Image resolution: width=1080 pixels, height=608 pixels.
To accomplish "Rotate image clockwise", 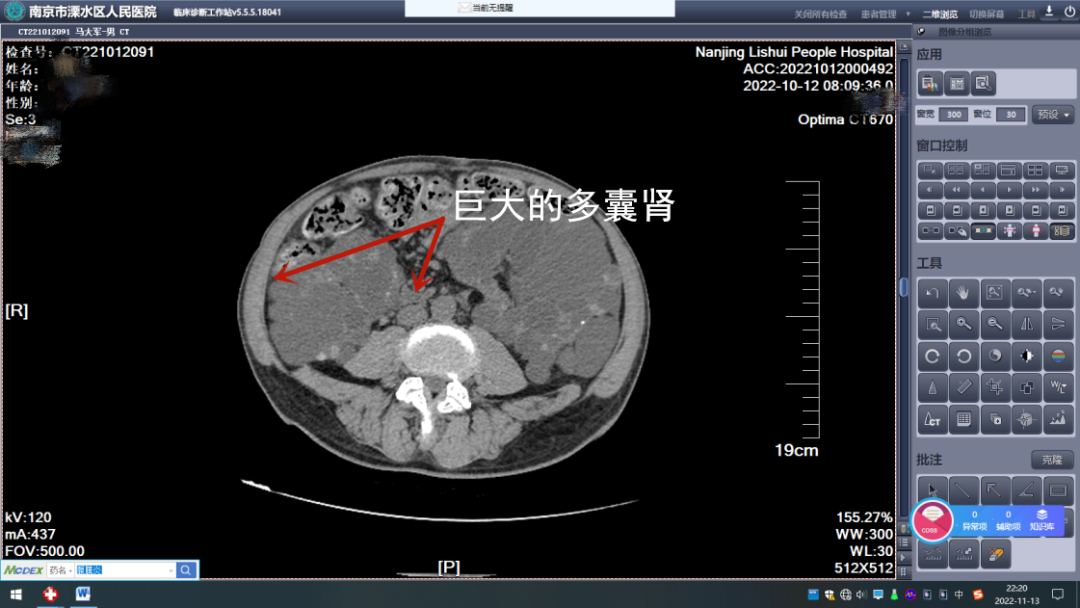I will (x=932, y=356).
